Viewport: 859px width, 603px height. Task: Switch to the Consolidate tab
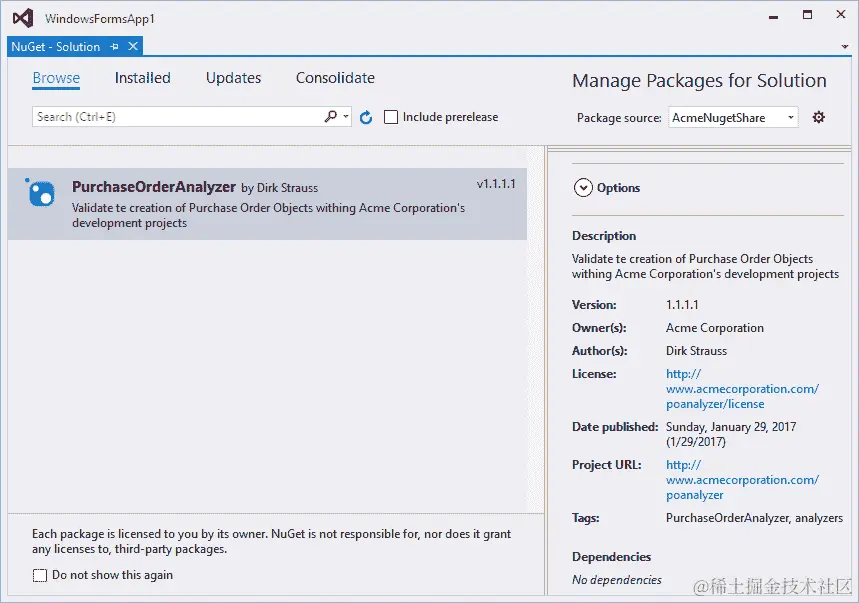(335, 78)
